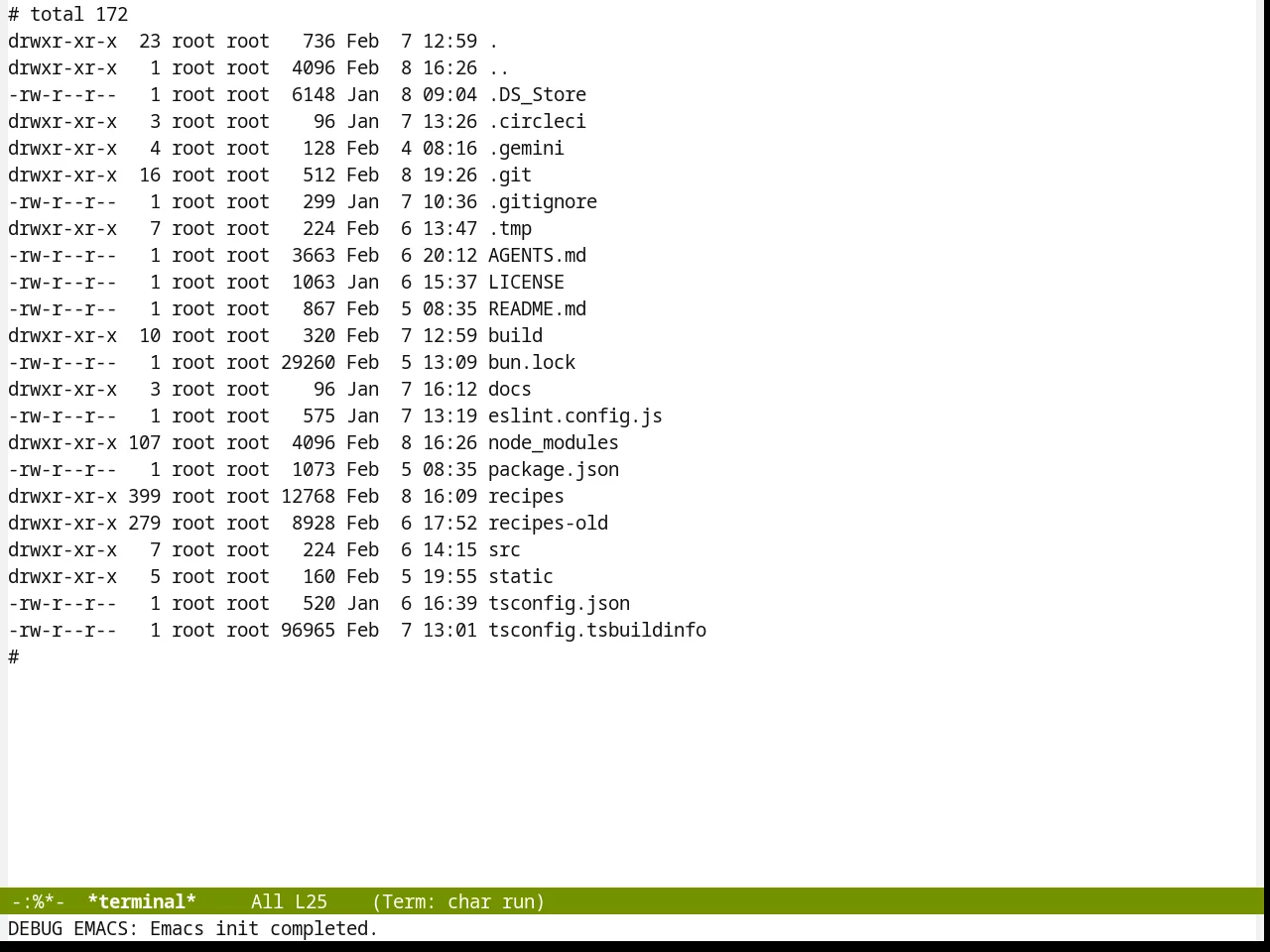
Task: Click the permissions string of node_modules row
Action: [x=63, y=442]
